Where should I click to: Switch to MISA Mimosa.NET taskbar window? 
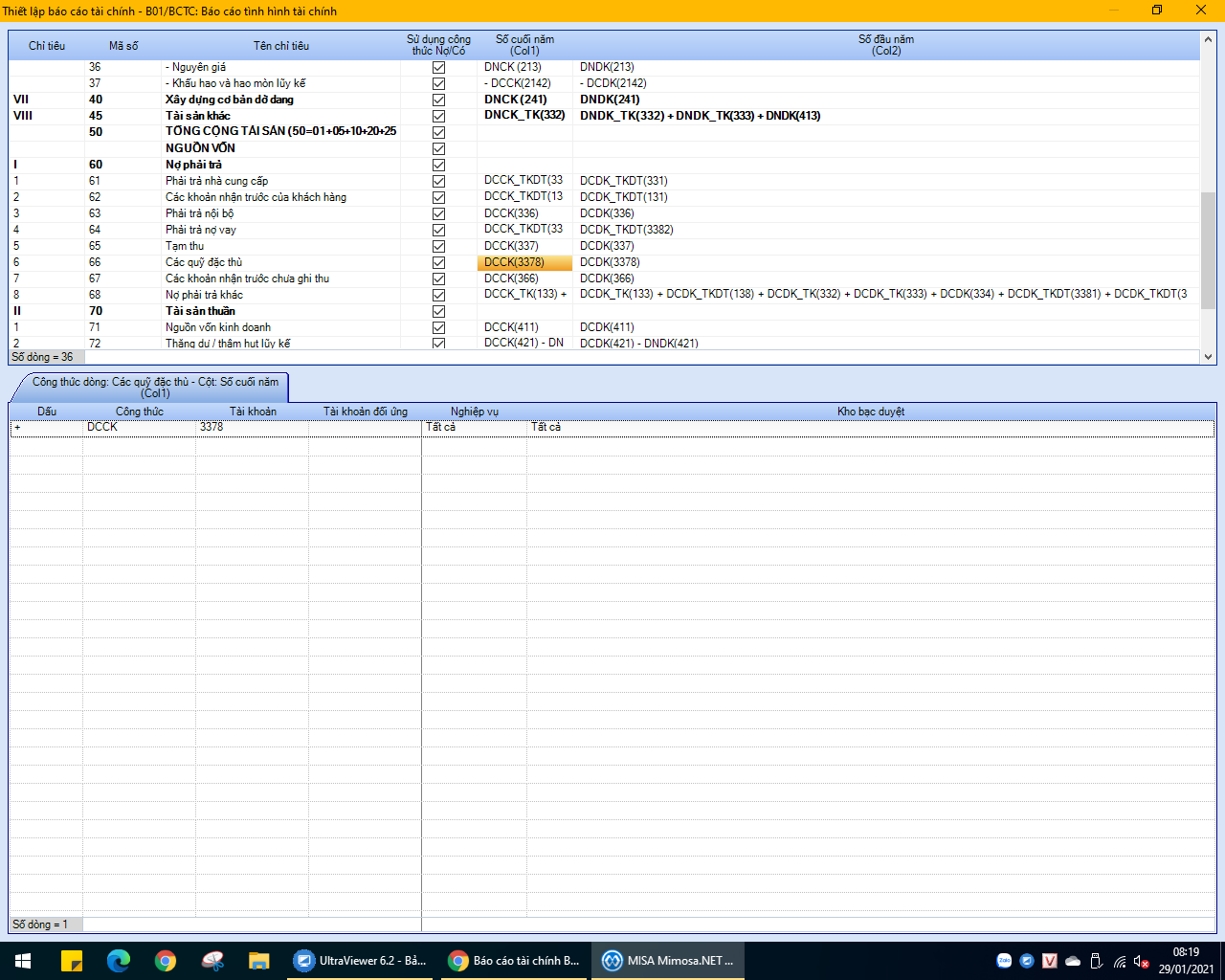point(668,961)
